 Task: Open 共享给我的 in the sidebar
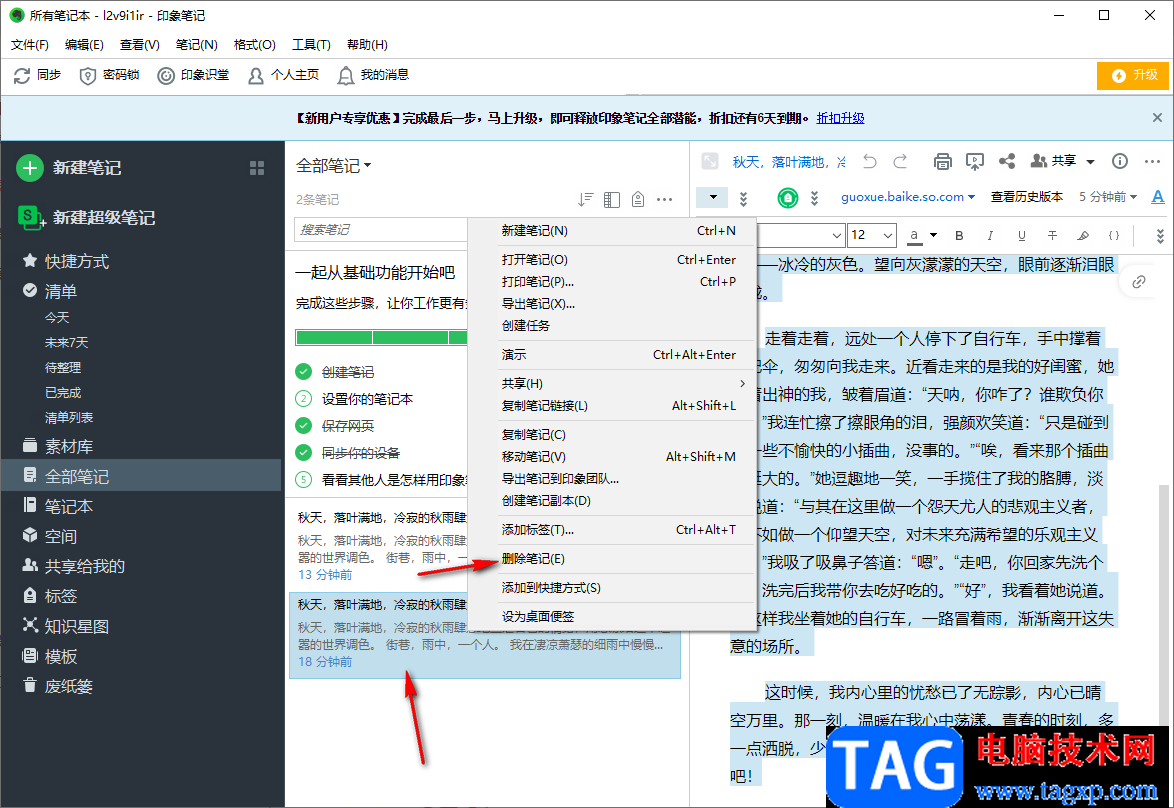click(73, 566)
